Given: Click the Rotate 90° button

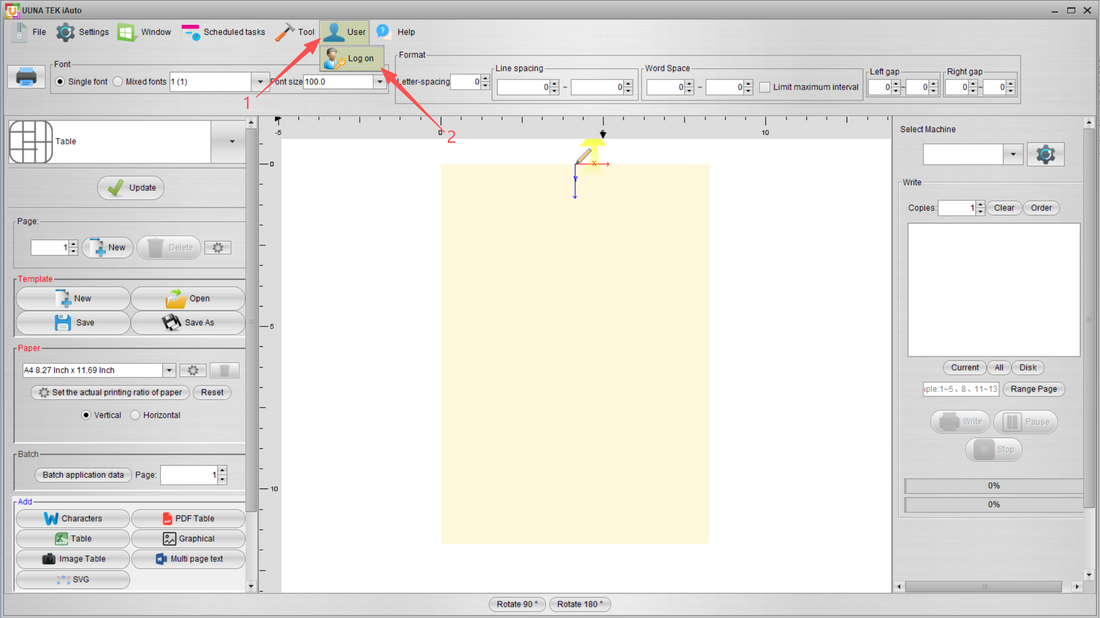Looking at the screenshot, I should (x=517, y=604).
